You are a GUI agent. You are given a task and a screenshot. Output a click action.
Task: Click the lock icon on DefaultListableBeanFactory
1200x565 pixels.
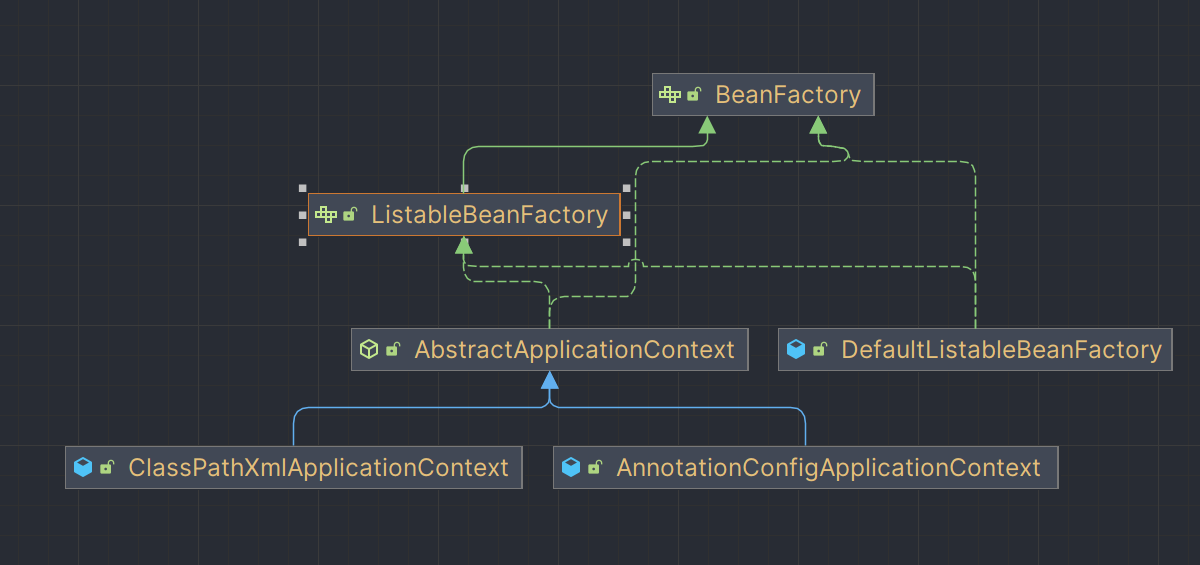(820, 349)
